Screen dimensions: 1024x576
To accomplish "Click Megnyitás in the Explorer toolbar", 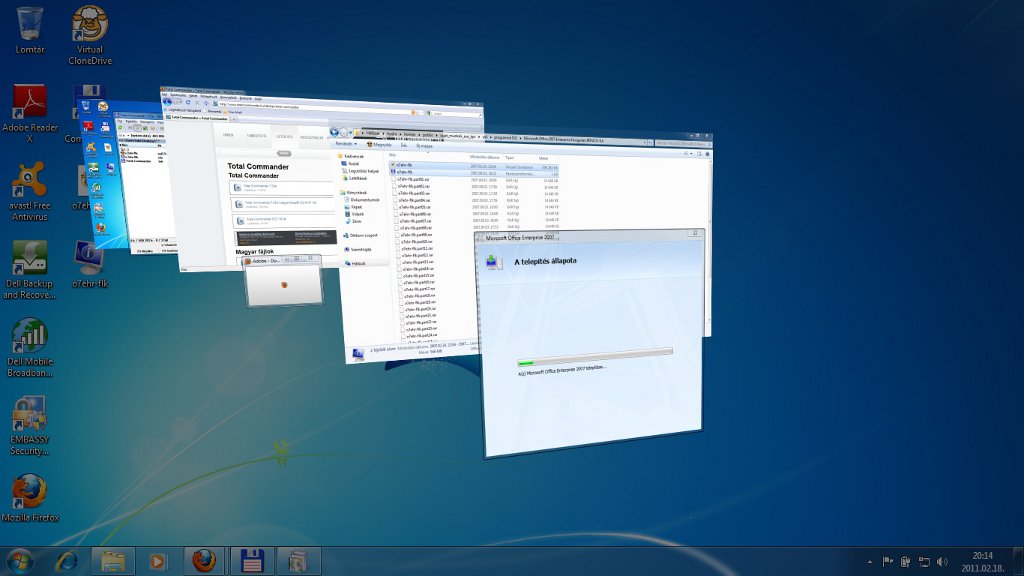I will click(380, 144).
